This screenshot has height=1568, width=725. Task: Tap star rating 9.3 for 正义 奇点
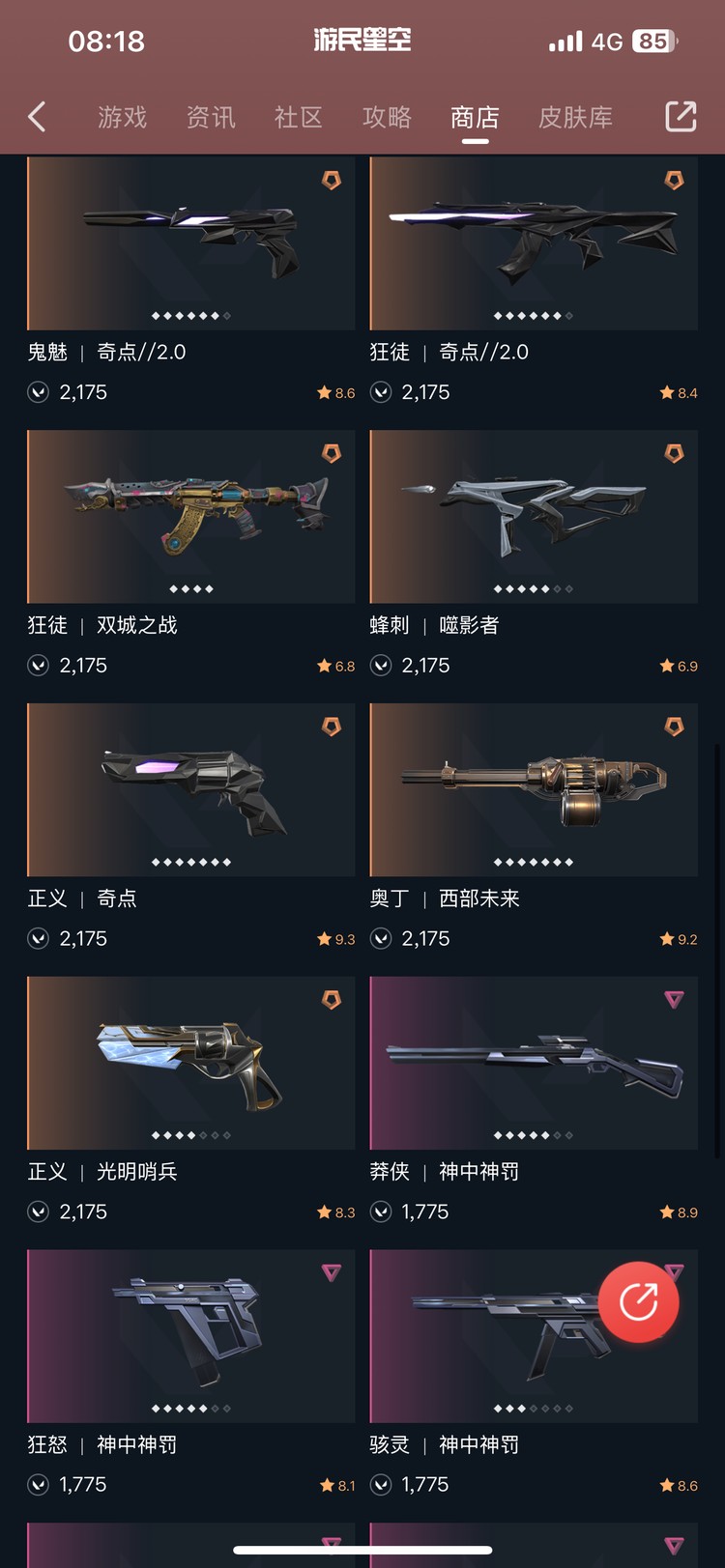(x=336, y=939)
